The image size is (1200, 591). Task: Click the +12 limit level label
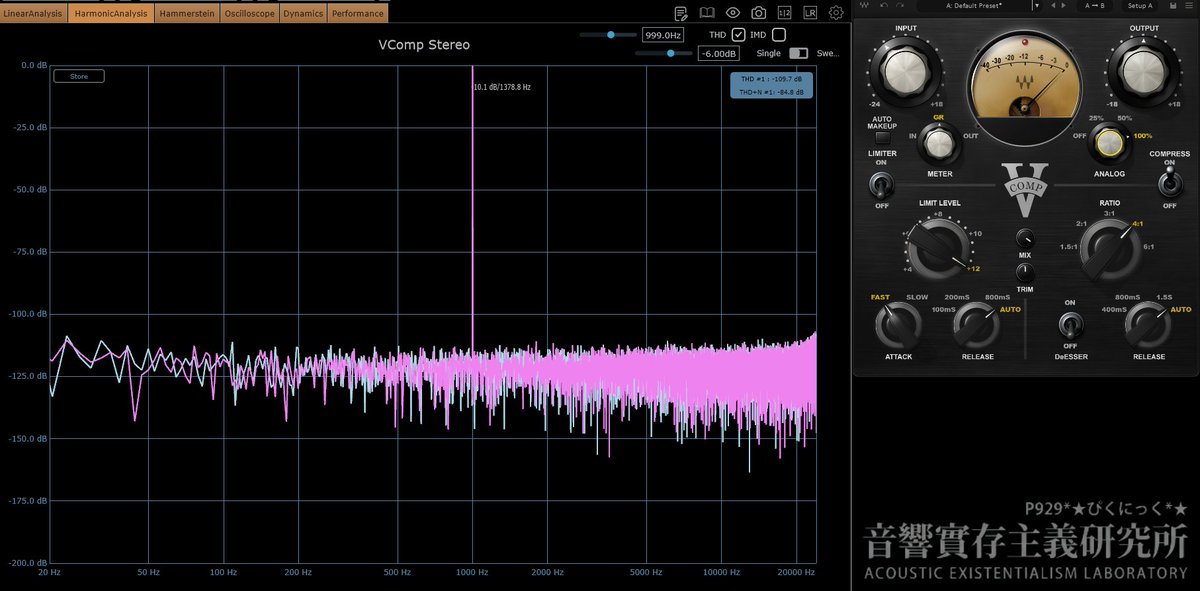click(973, 269)
